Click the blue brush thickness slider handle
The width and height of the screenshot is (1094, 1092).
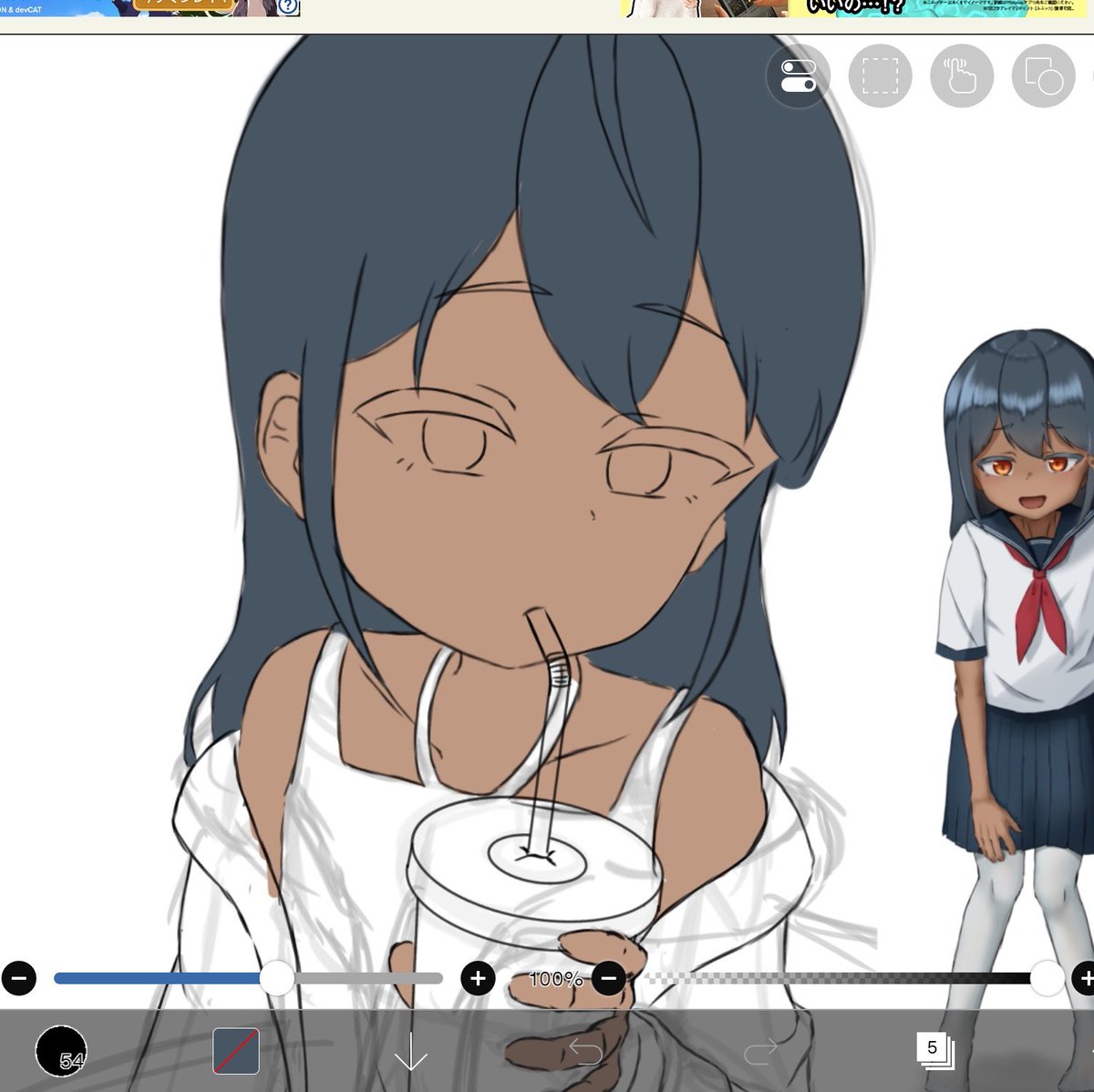point(277,978)
